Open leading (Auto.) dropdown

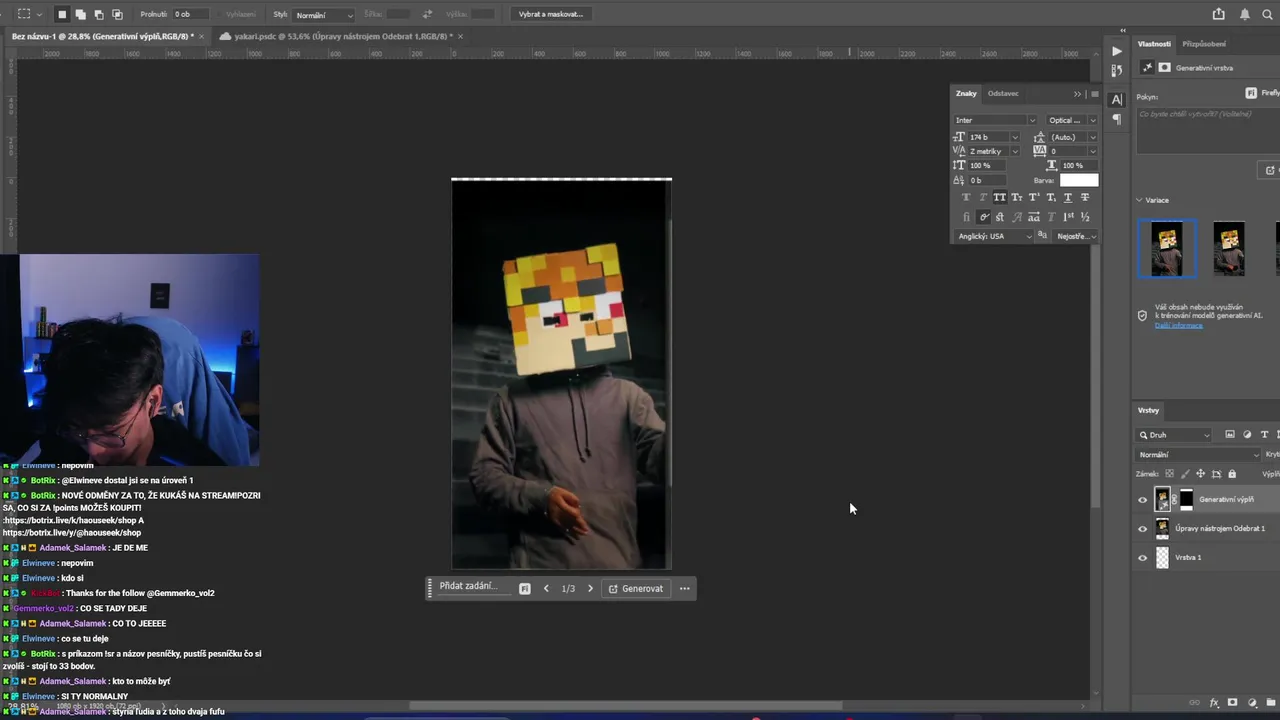[x=1092, y=137]
